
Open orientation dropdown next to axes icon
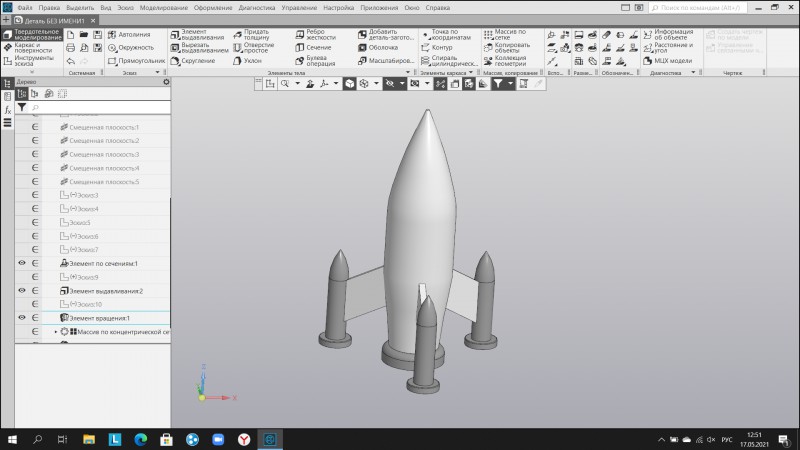click(336, 84)
